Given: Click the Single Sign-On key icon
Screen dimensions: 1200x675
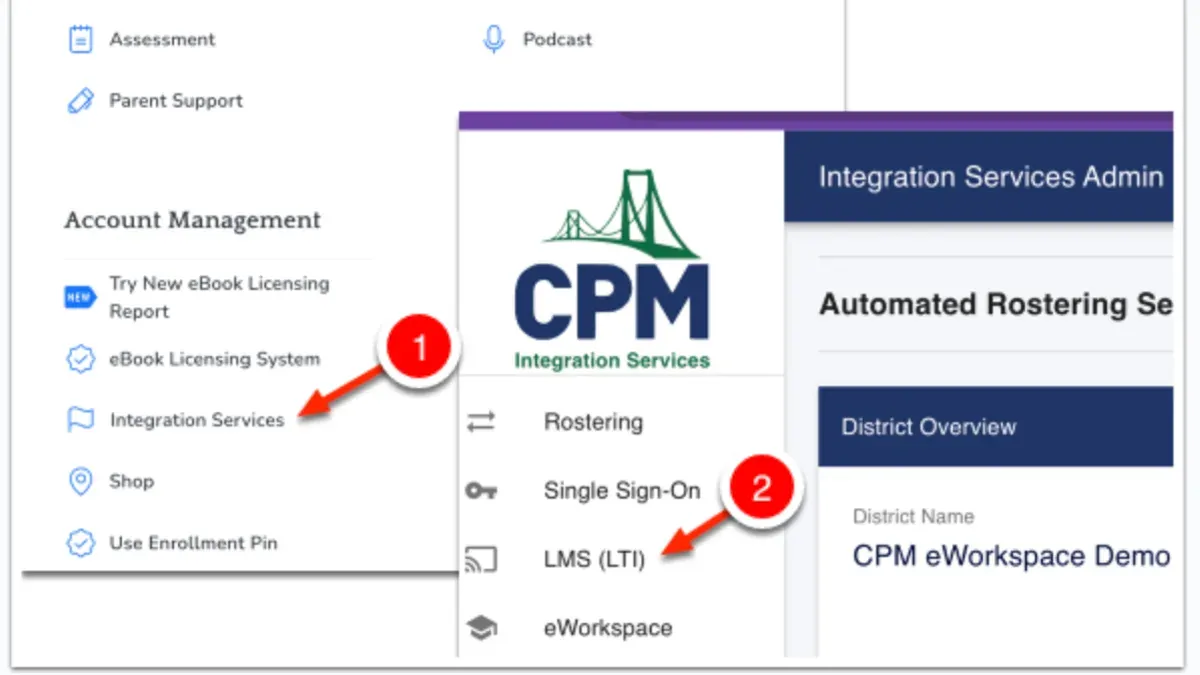Looking at the screenshot, I should [481, 491].
